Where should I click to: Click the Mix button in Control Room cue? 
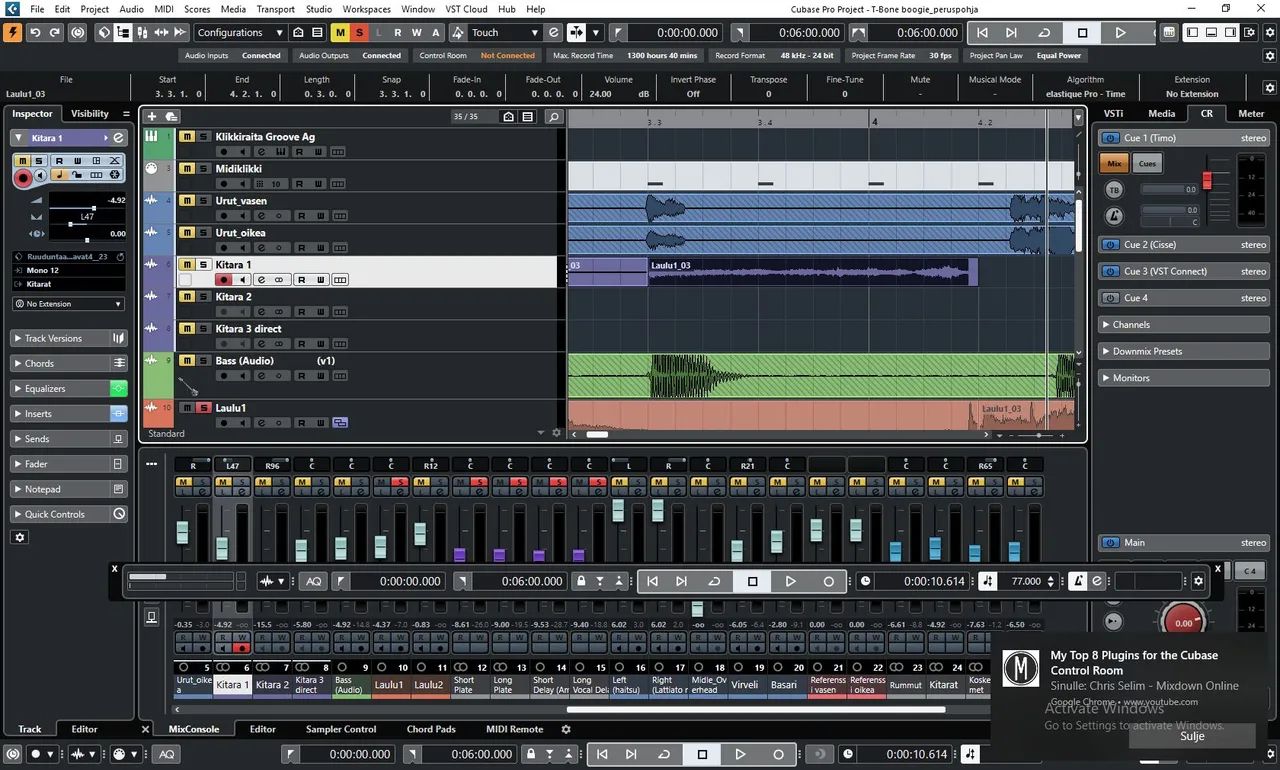click(1114, 163)
